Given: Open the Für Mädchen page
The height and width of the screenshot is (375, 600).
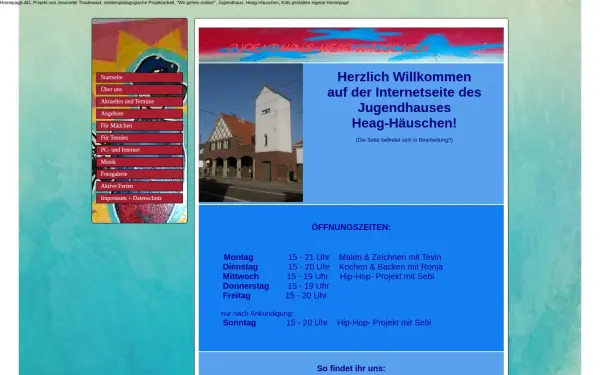Looking at the screenshot, I should pos(139,126).
